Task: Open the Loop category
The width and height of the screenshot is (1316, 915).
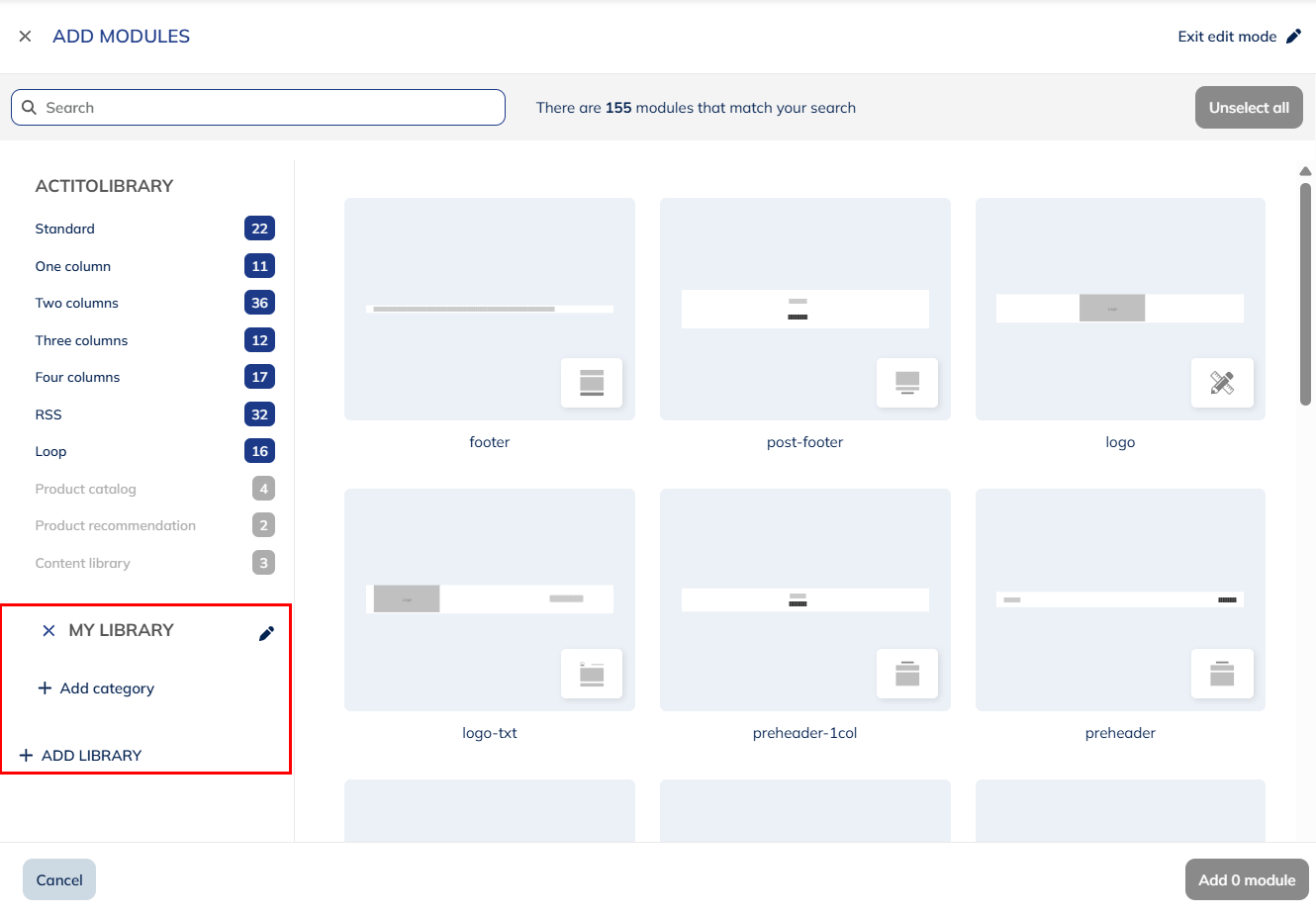Action: pos(51,452)
